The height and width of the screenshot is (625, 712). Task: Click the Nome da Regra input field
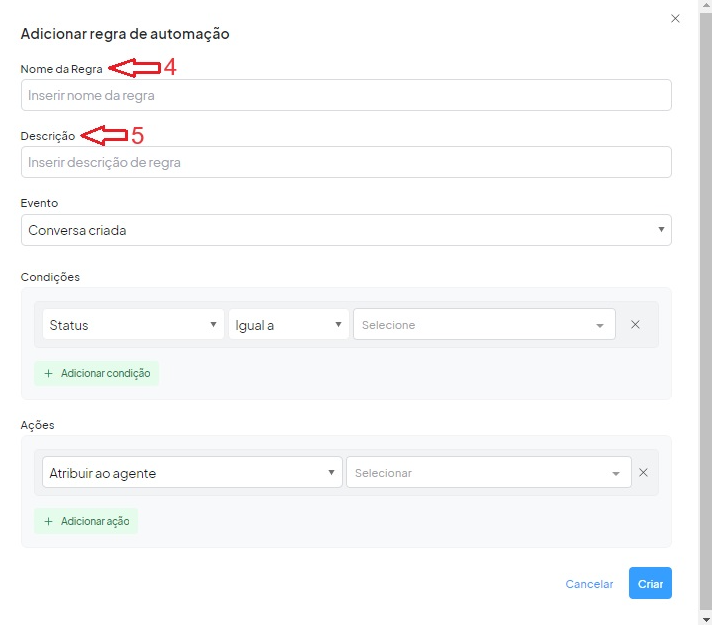345,95
